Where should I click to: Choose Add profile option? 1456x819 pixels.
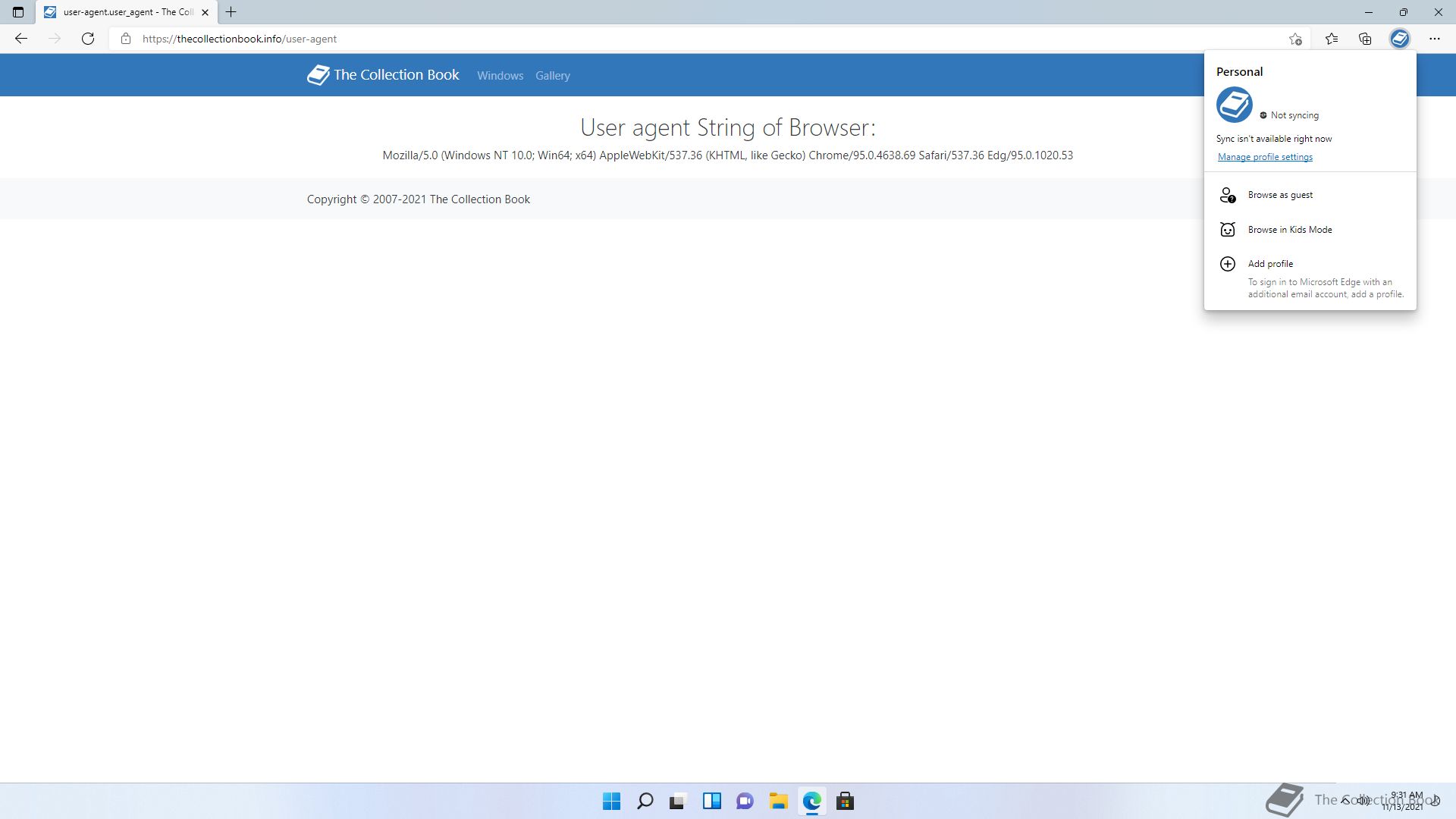coord(1270,264)
